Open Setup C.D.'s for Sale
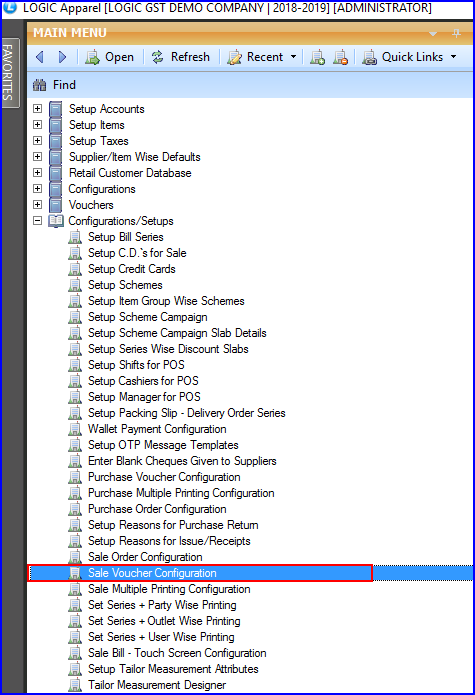The image size is (475, 695). (x=137, y=253)
